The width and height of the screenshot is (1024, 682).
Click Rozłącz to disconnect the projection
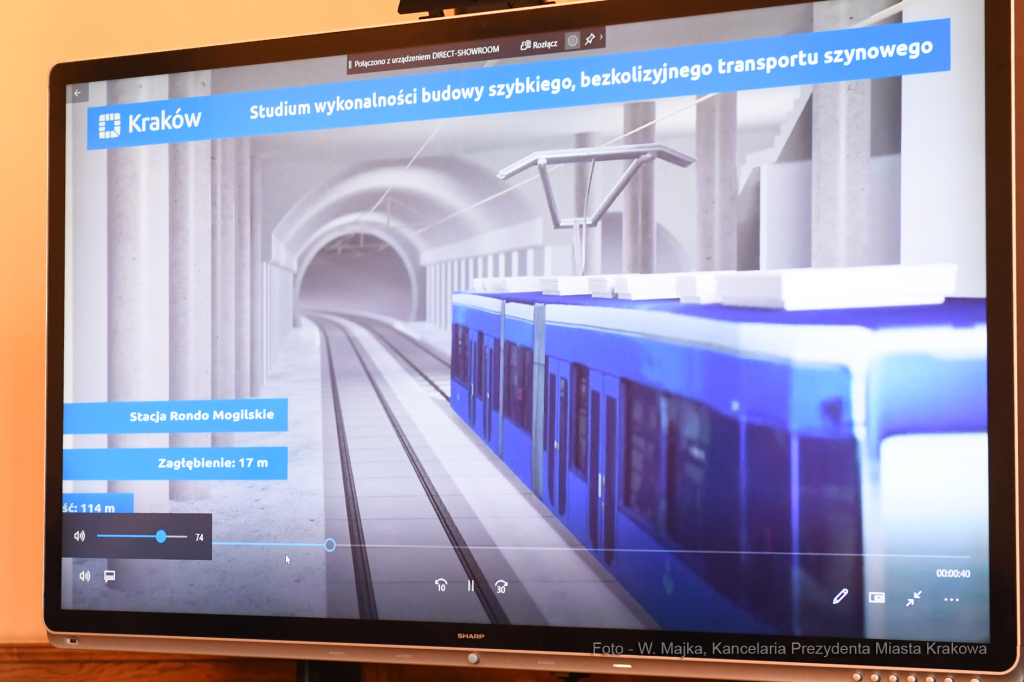click(x=539, y=45)
